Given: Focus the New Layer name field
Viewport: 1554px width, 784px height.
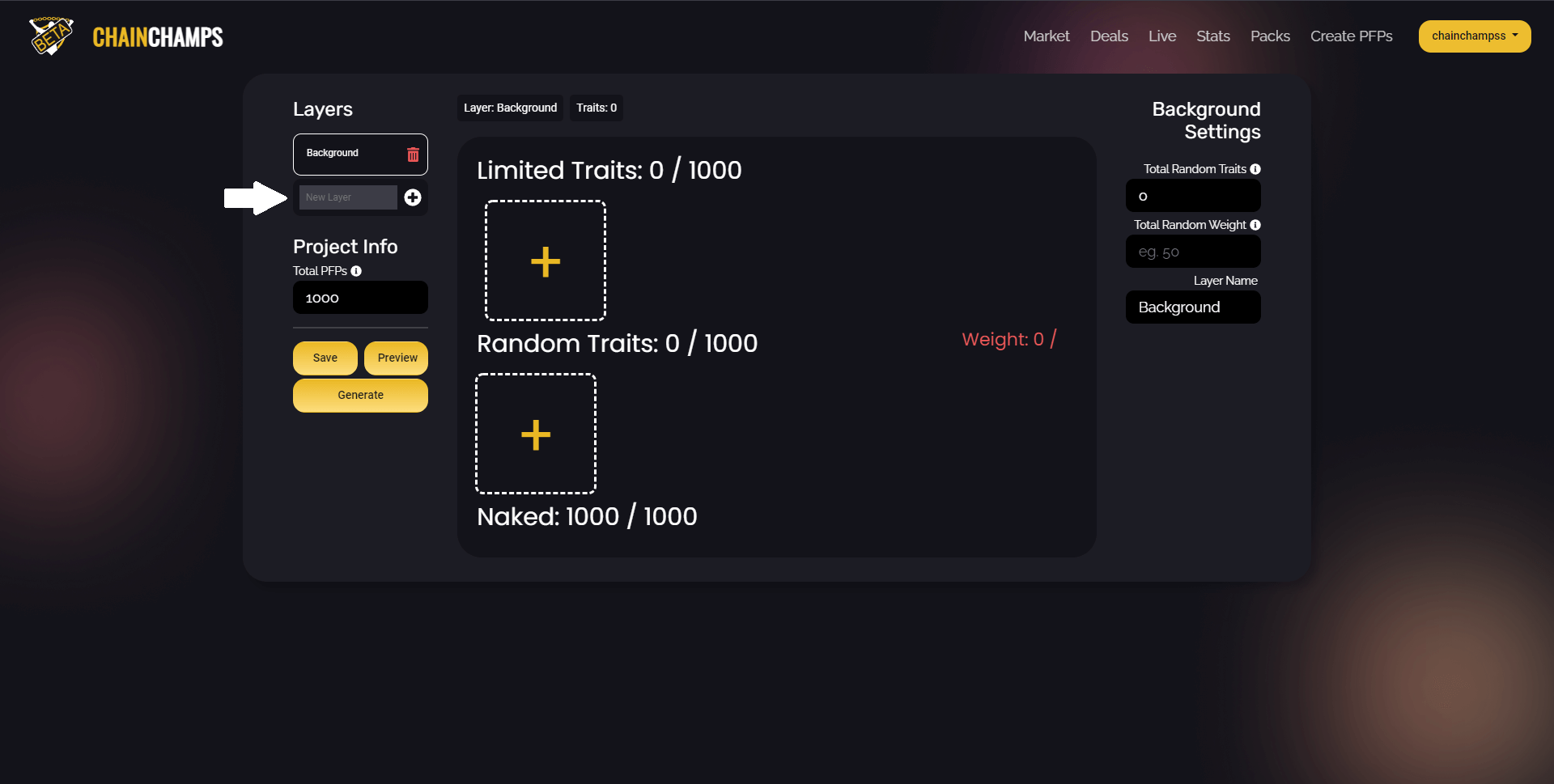Looking at the screenshot, I should [348, 197].
